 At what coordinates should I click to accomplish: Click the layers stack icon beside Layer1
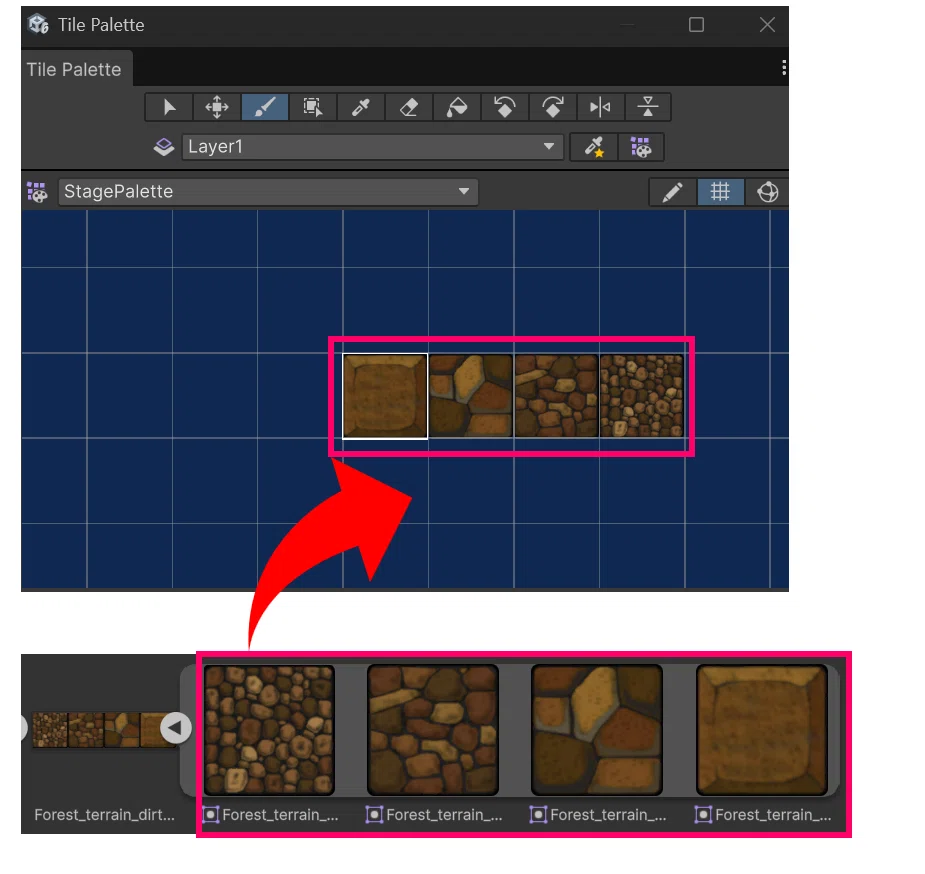(x=164, y=147)
